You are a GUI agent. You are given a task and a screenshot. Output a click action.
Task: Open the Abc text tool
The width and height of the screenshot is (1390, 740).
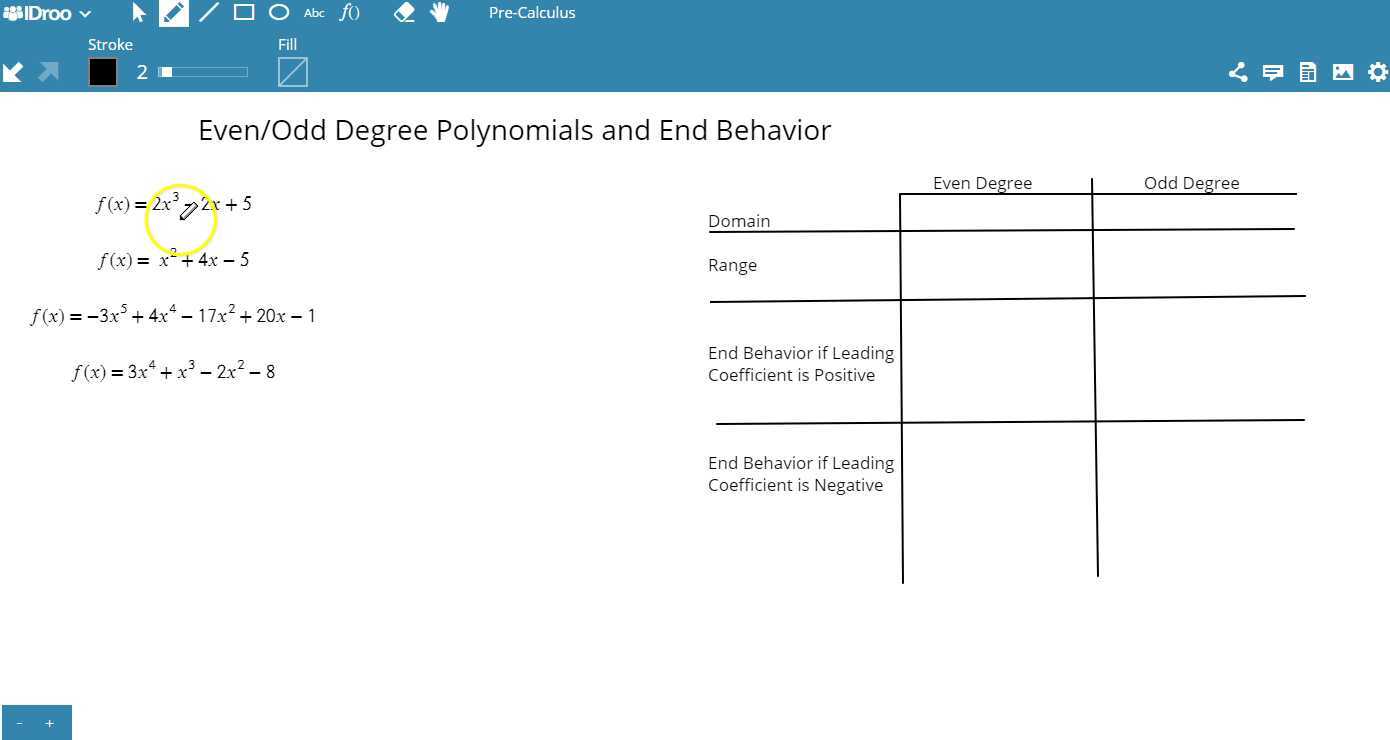click(313, 12)
